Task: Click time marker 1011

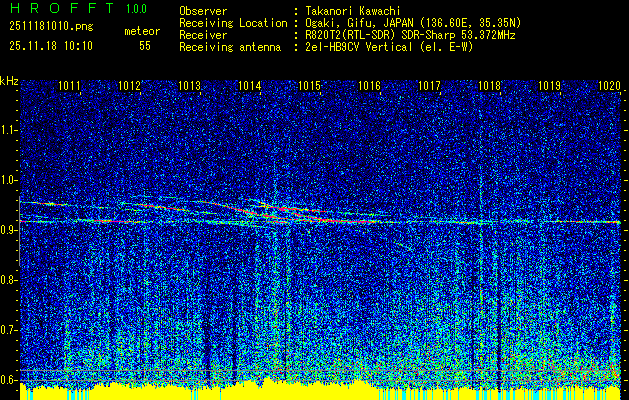Action: pos(70,85)
